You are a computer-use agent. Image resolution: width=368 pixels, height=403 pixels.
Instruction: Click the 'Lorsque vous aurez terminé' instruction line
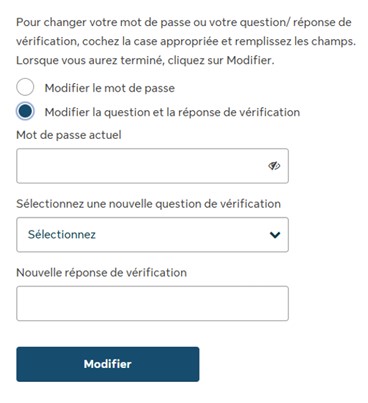point(145,60)
